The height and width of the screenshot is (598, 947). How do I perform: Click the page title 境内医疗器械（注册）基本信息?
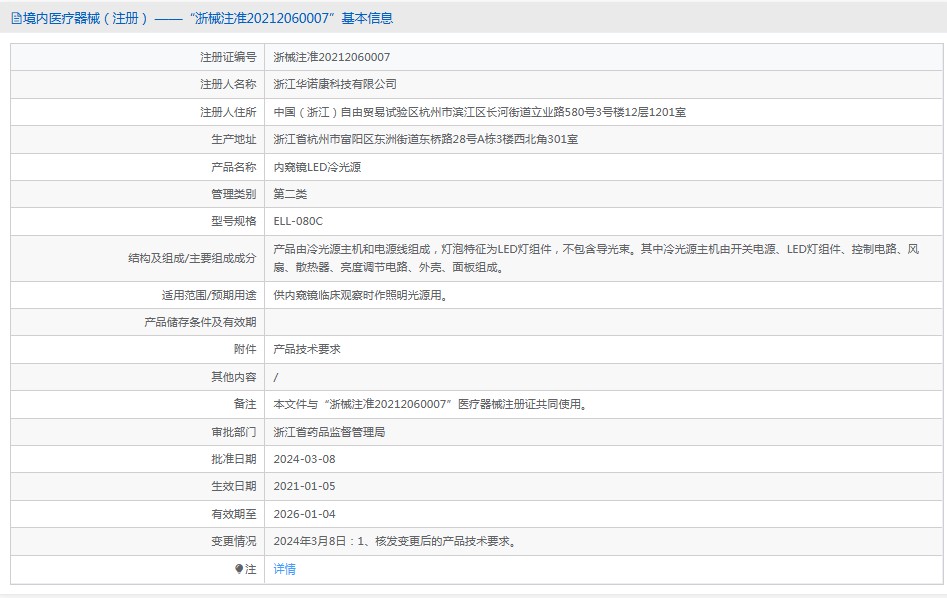tap(208, 19)
